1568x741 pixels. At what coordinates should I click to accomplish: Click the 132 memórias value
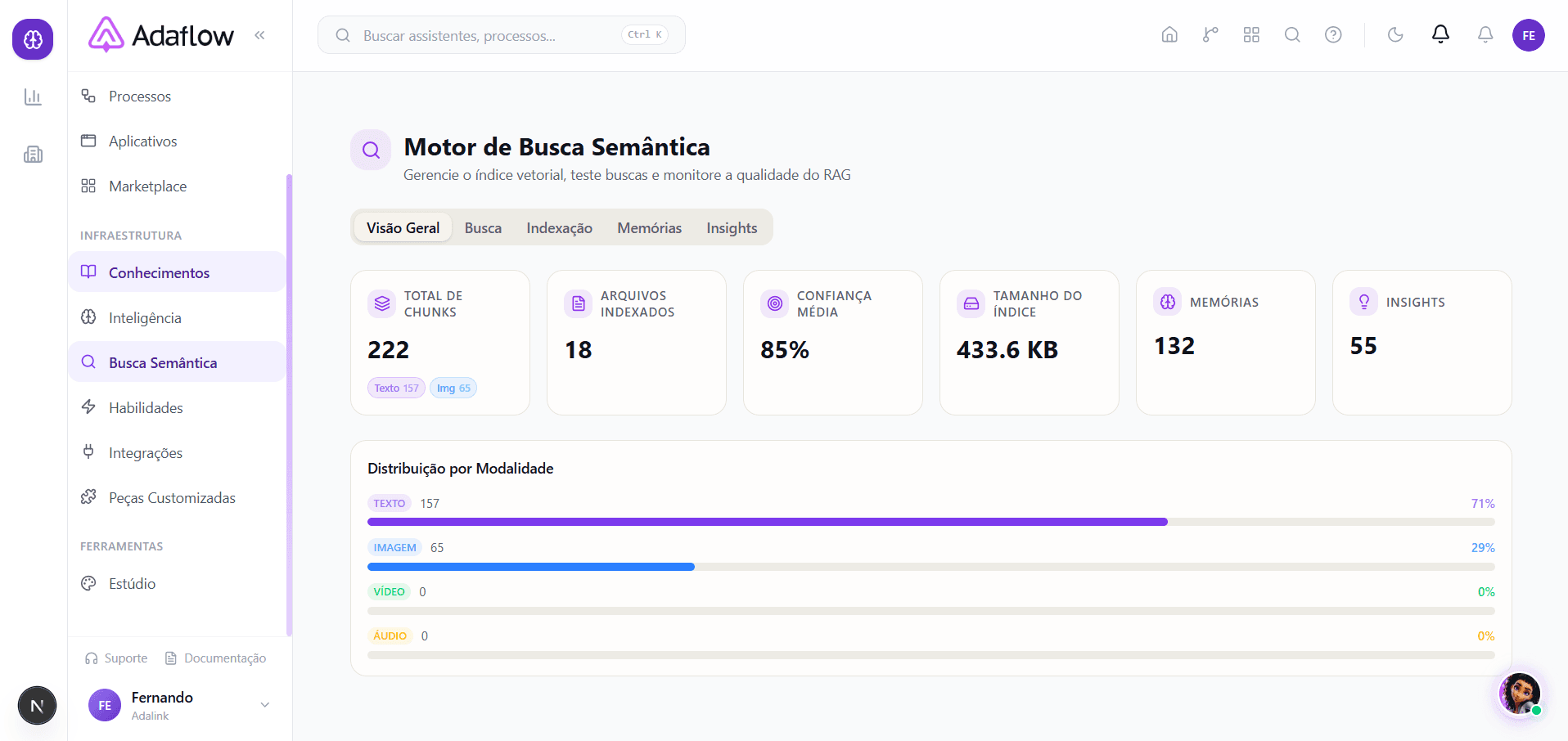pyautogui.click(x=1174, y=346)
